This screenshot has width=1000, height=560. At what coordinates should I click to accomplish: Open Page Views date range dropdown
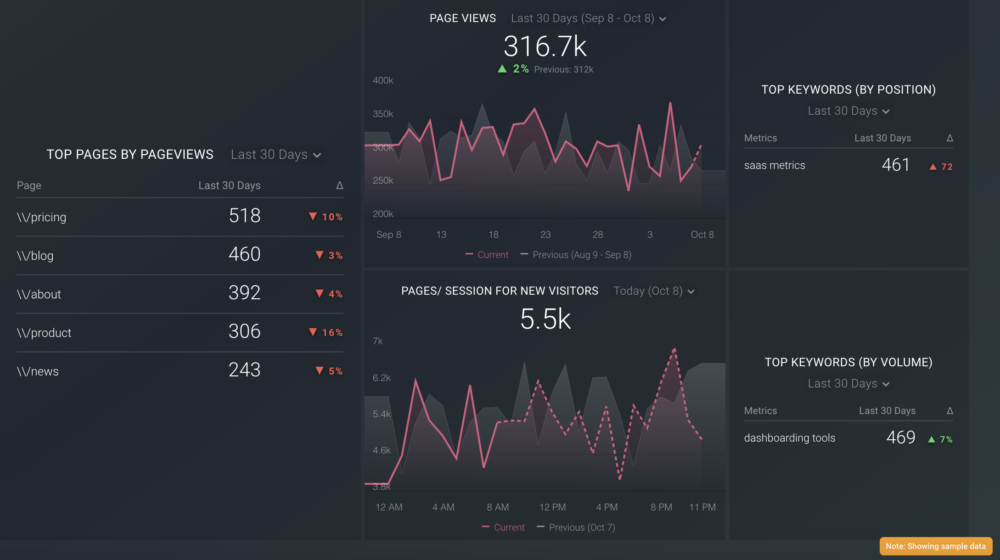coord(588,18)
